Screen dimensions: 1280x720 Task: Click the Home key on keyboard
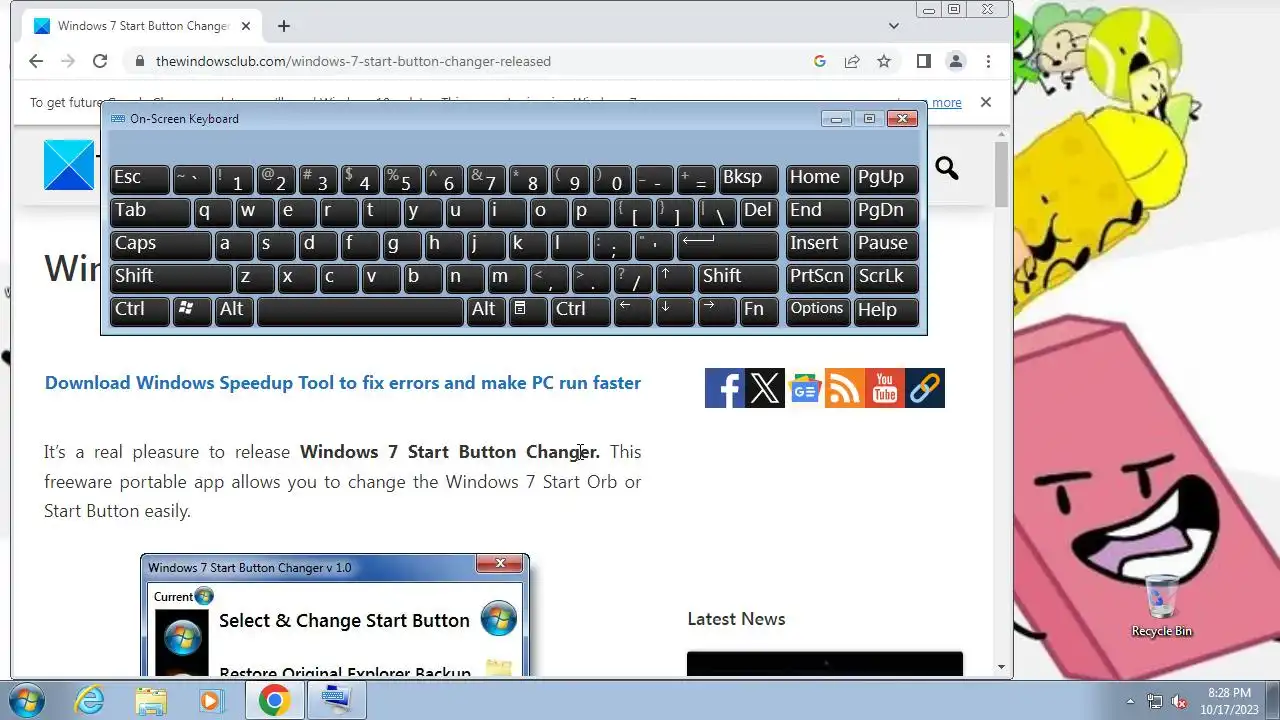(818, 179)
